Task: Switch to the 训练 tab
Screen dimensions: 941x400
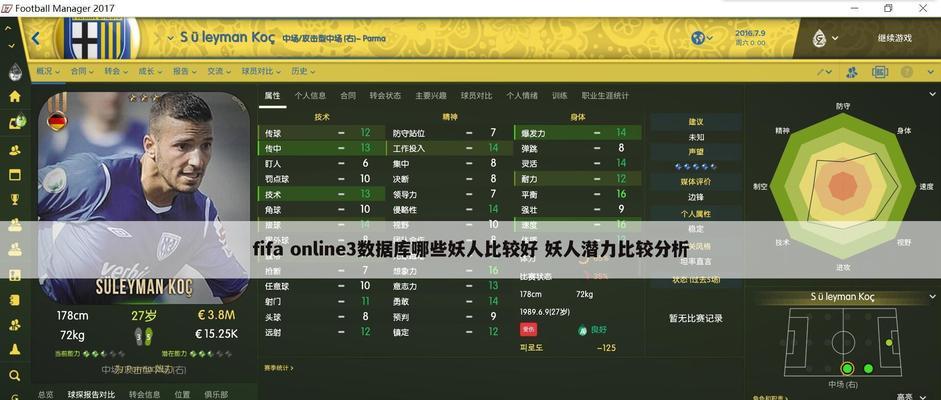Action: tap(559, 95)
